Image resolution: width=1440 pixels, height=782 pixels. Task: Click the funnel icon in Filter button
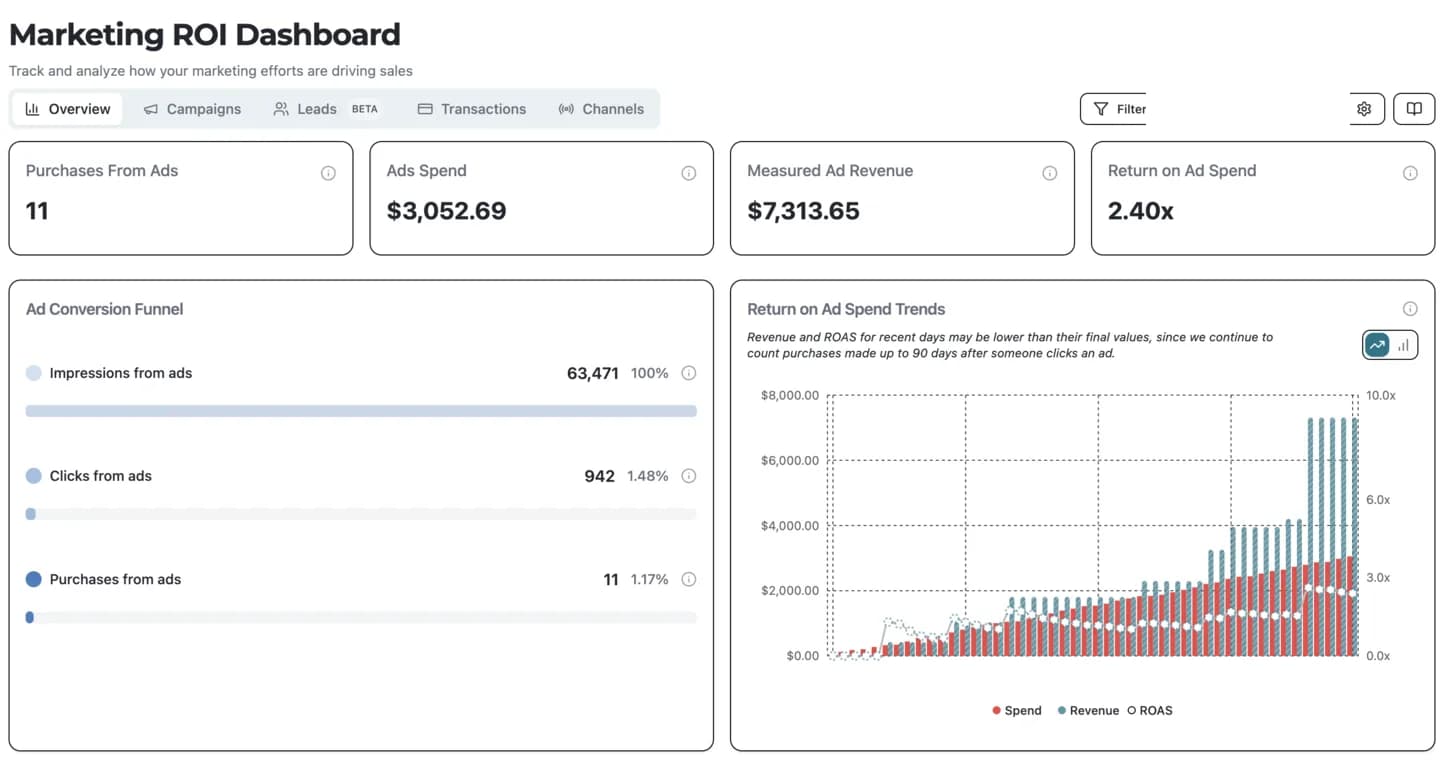click(1100, 109)
